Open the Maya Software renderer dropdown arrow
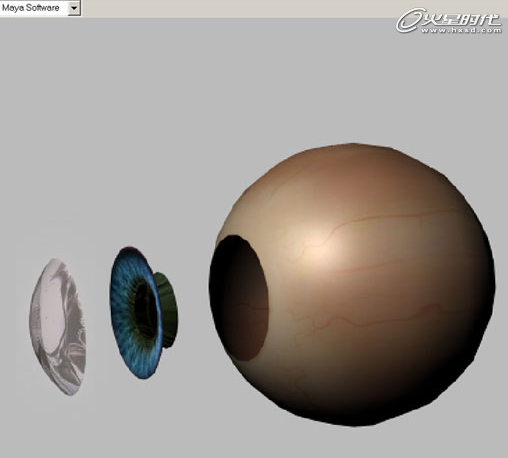 click(x=74, y=8)
